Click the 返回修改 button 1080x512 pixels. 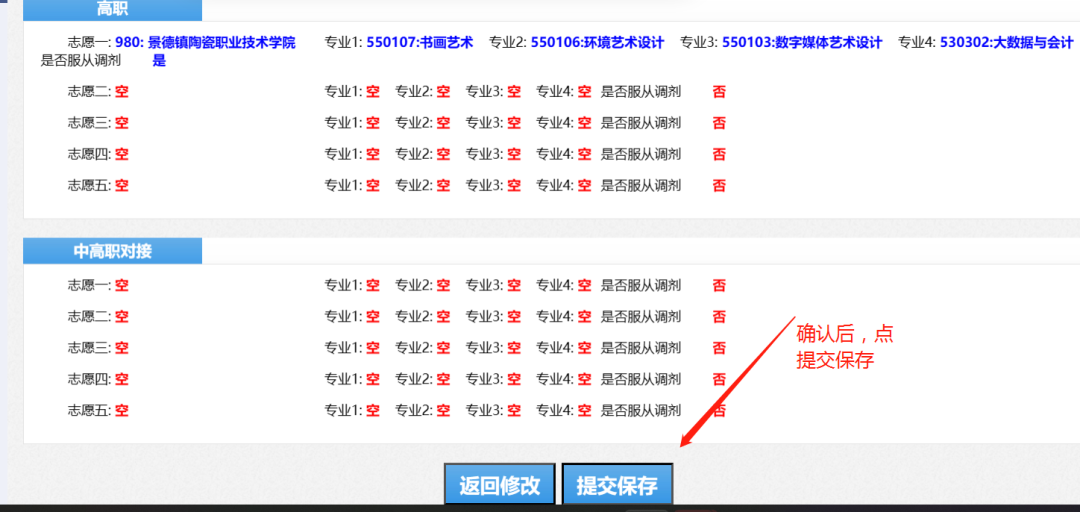point(499,486)
